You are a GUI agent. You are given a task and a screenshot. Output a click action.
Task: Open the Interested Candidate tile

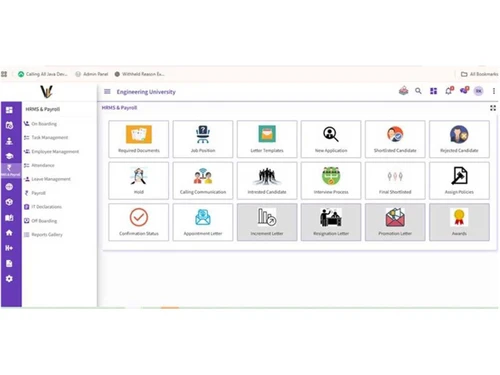pyautogui.click(x=267, y=181)
